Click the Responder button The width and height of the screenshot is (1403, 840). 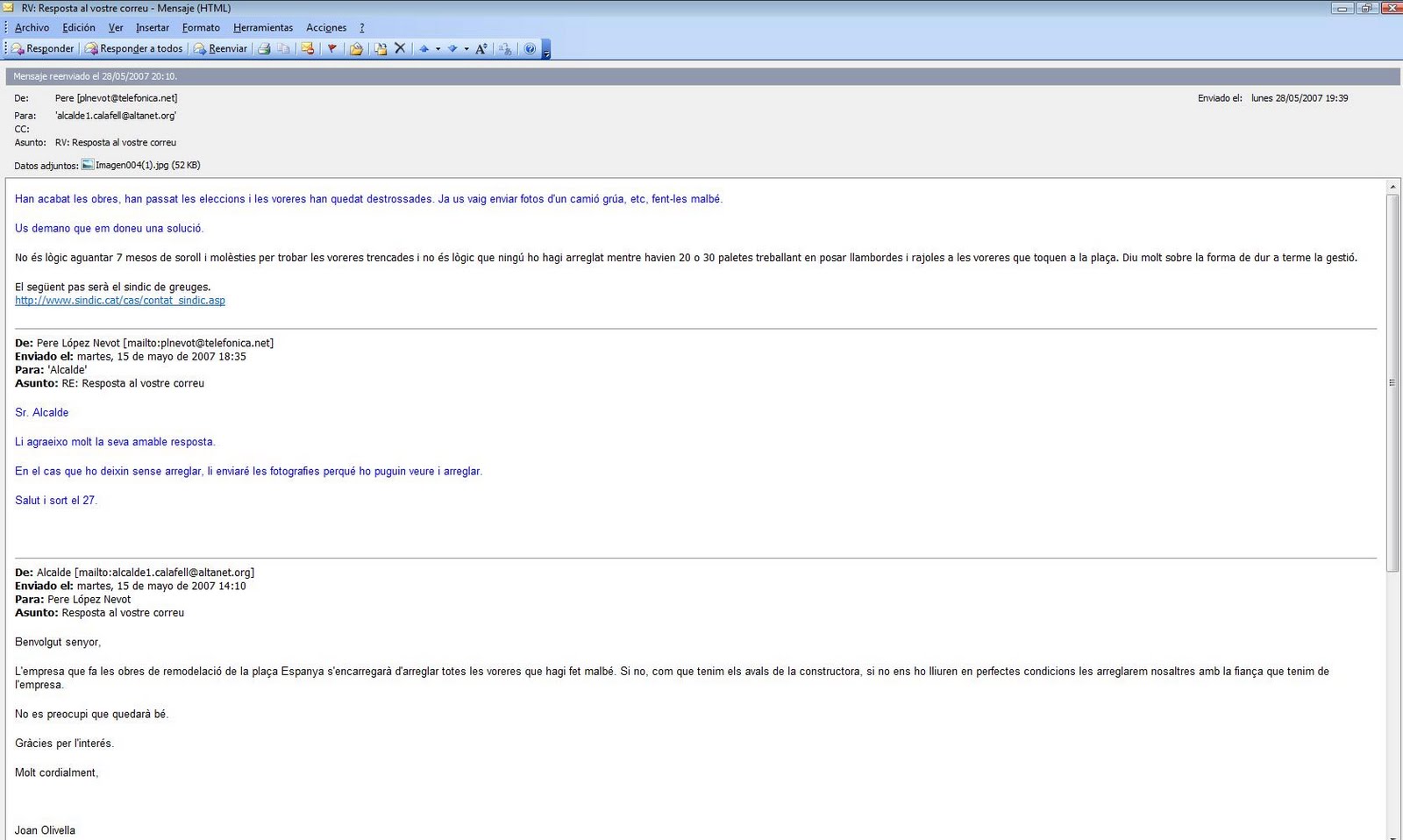point(43,49)
